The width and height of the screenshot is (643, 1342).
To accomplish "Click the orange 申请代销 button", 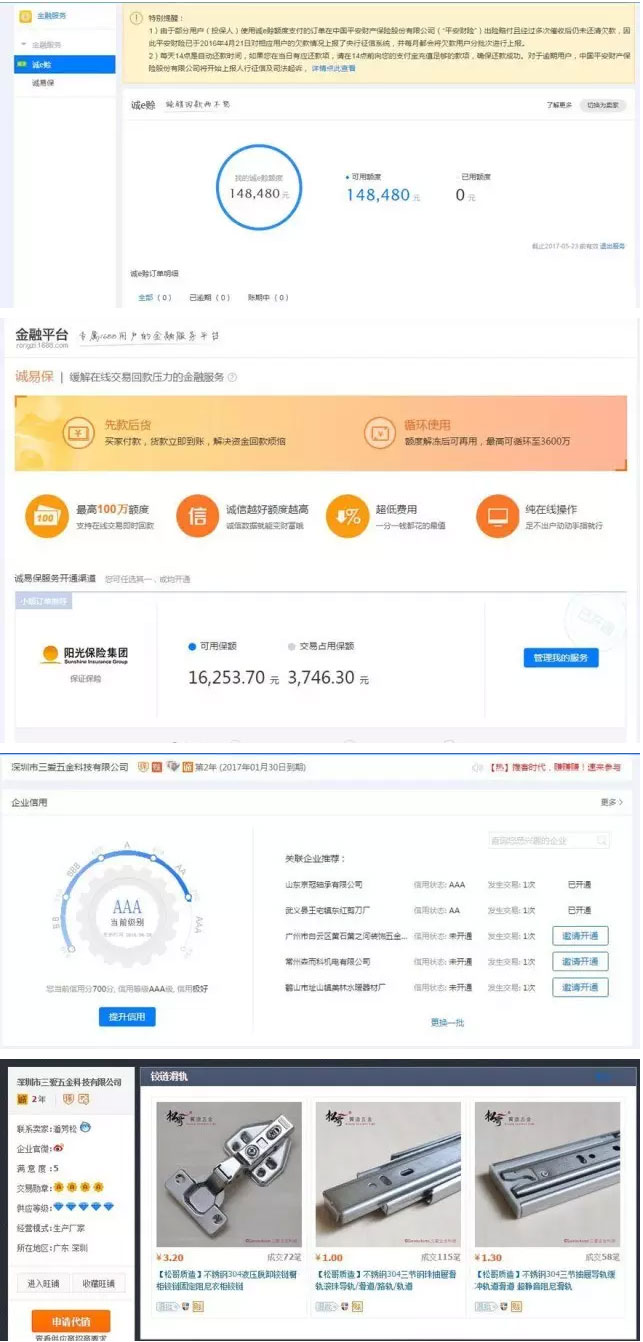I will [x=70, y=1320].
